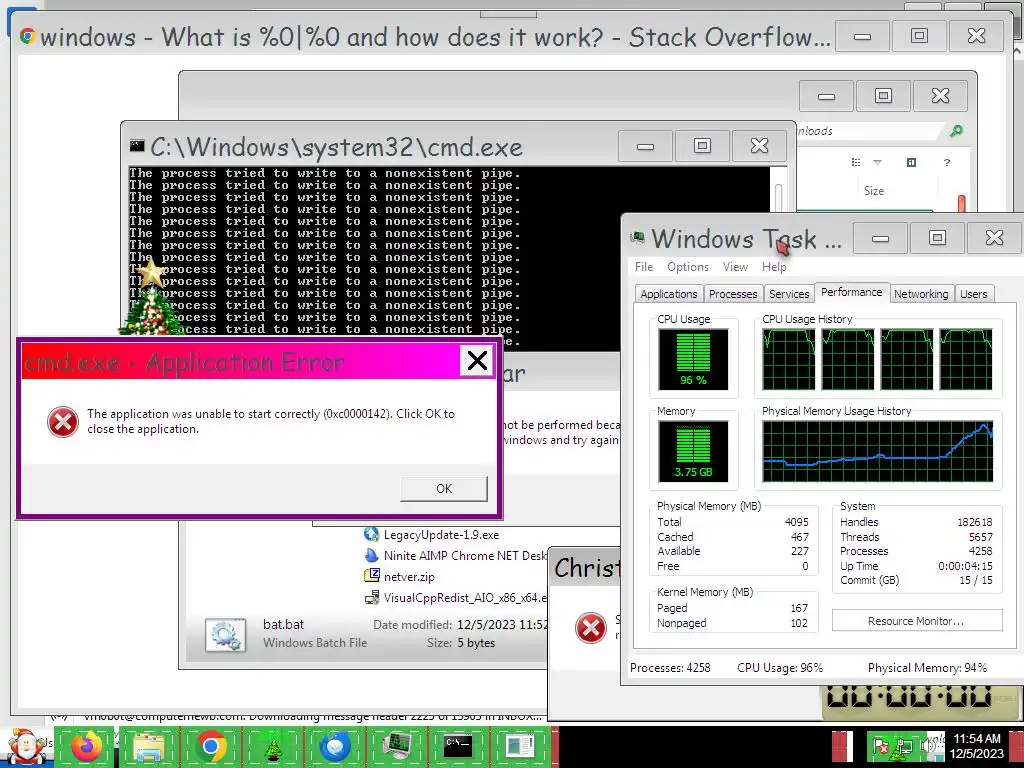Switch to Networking tab
Screen dimensions: 1024x768
click(921, 294)
